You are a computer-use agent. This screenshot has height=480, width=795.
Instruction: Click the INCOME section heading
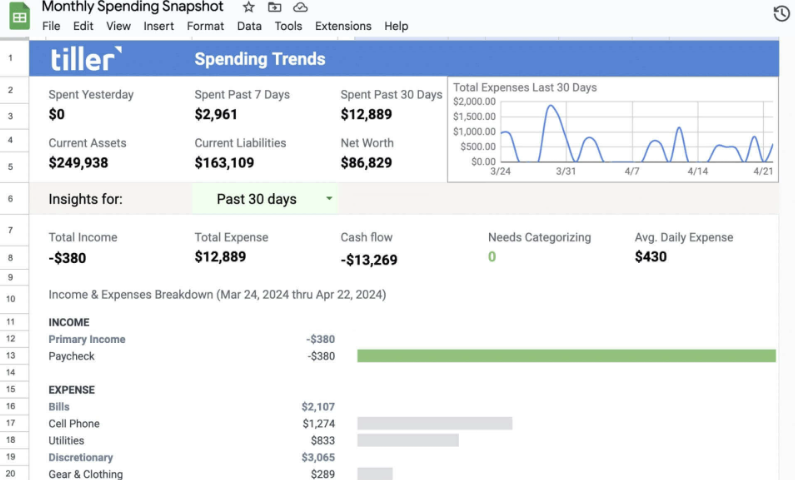click(x=69, y=322)
